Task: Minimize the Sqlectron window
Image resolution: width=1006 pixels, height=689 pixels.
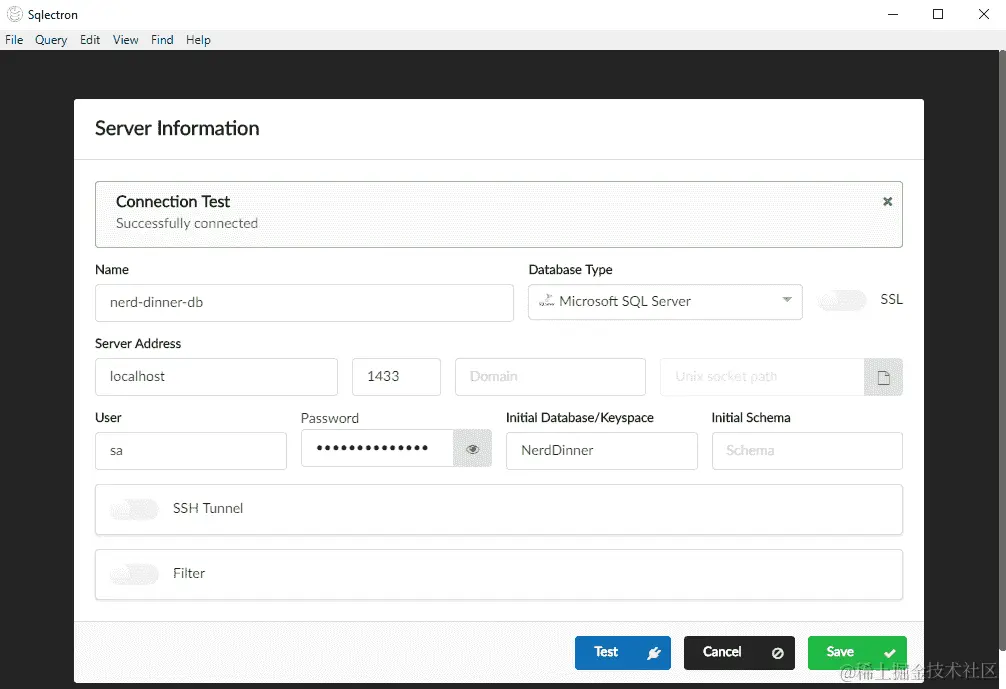Action: (892, 14)
